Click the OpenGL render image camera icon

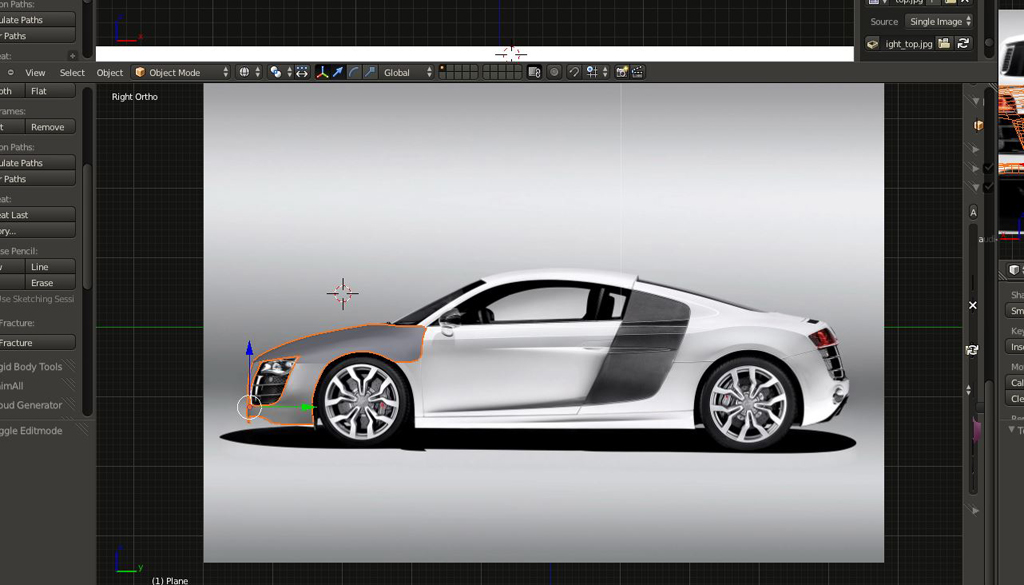(622, 72)
